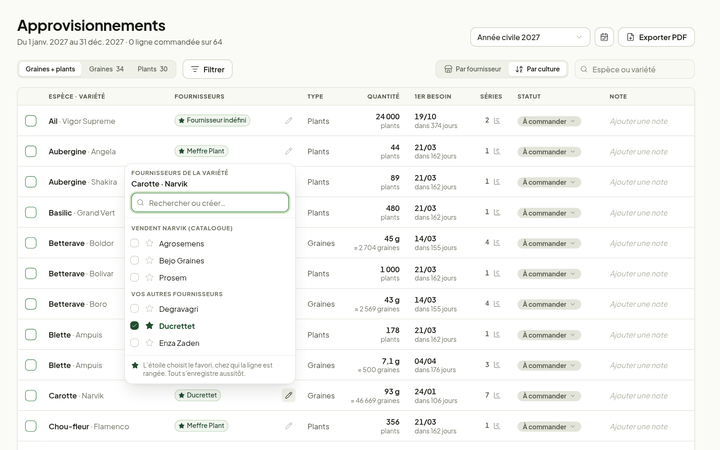Open series chart icon for Betterave Bolivar
The height and width of the screenshot is (450, 720).
[x=496, y=273]
